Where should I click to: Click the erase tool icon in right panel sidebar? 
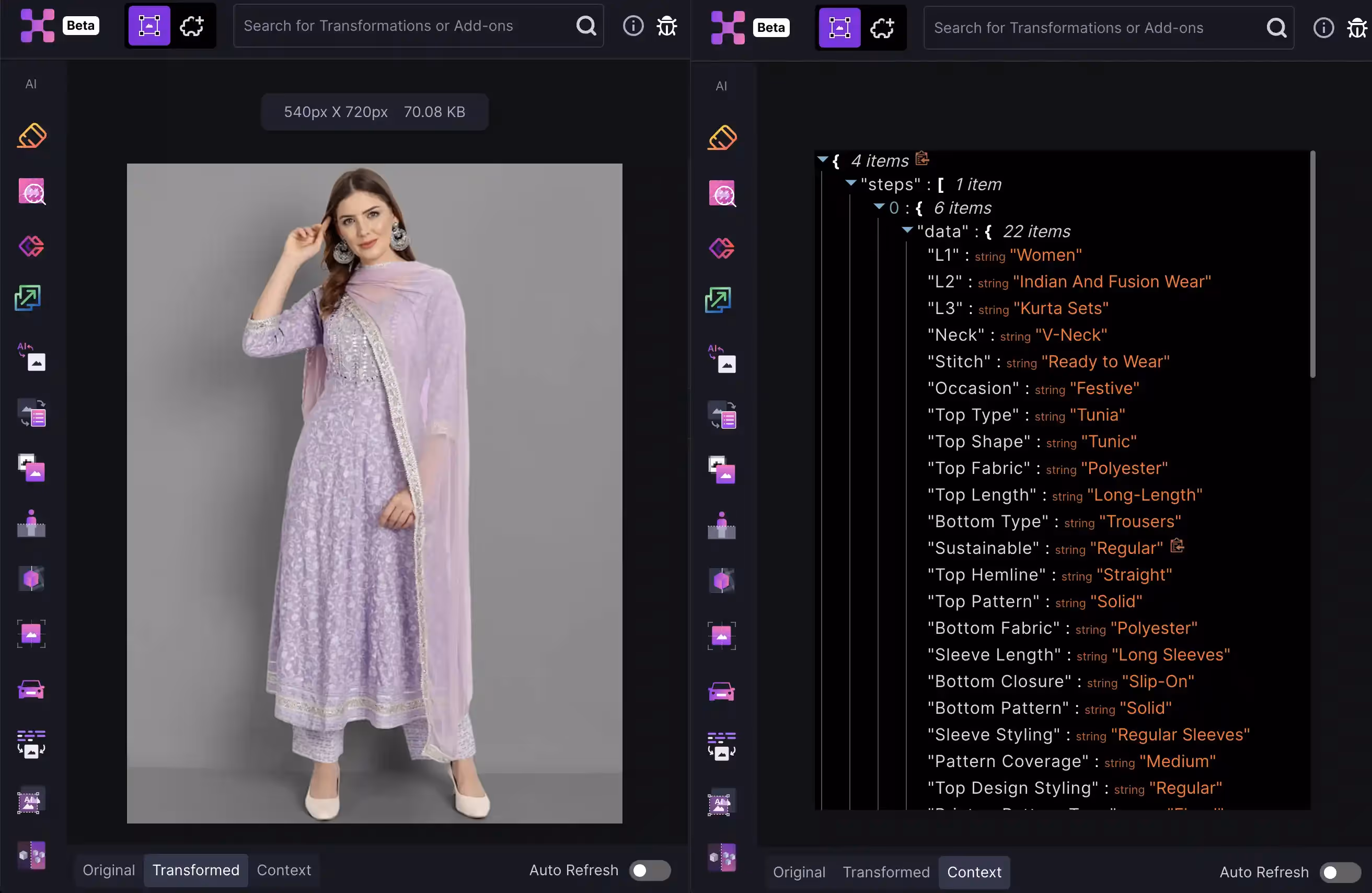point(722,138)
